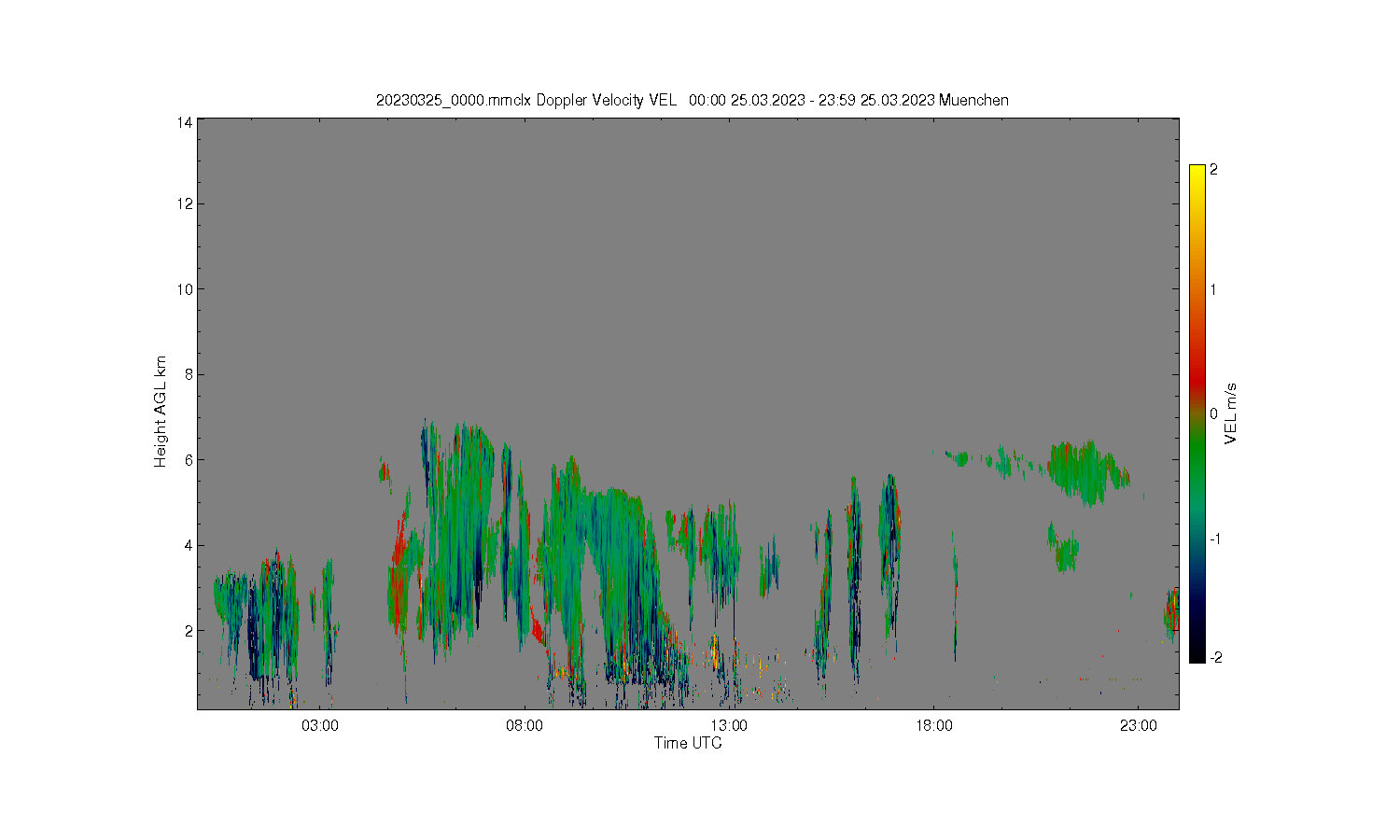The image size is (1400, 840).
Task: Click the height tick label '6'
Action: (189, 460)
